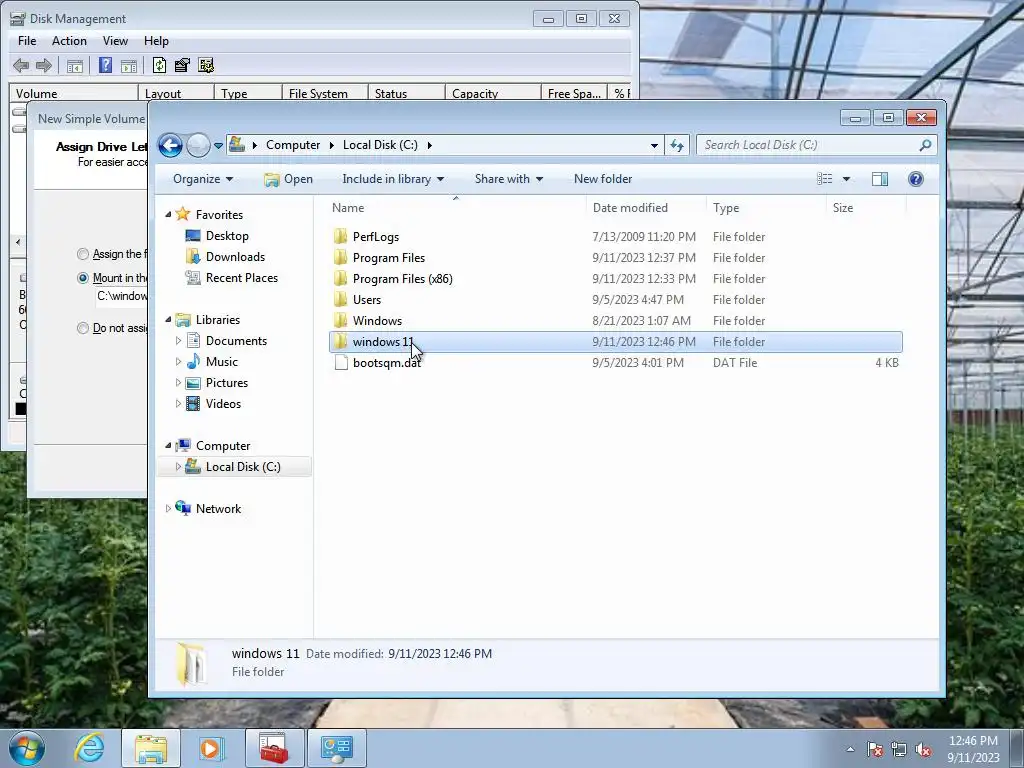Open the Share with dropdown
The width and height of the screenshot is (1024, 768).
tap(509, 179)
